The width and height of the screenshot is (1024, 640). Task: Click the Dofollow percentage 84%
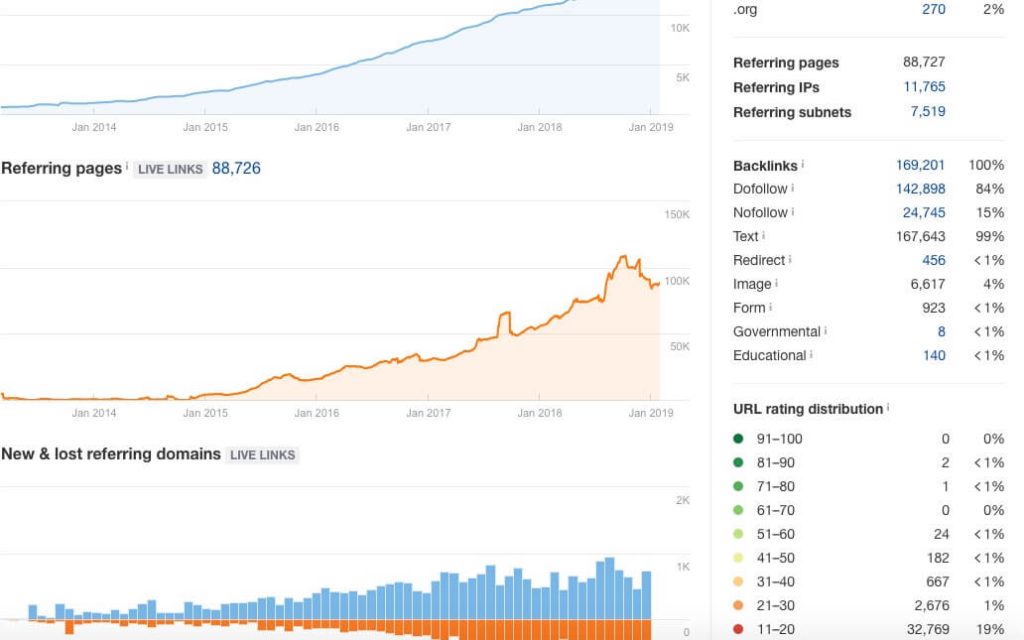(990, 189)
